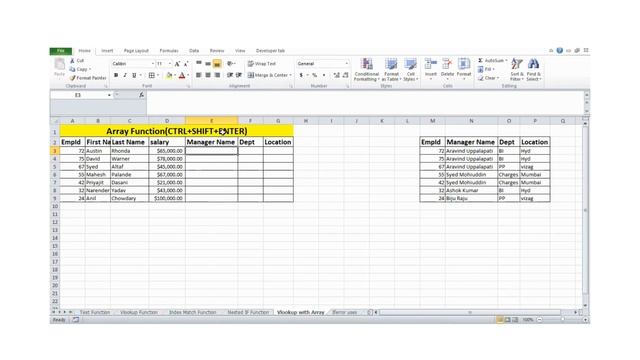The image size is (640, 360).
Task: Click the Borders icon
Action: coord(151,75)
